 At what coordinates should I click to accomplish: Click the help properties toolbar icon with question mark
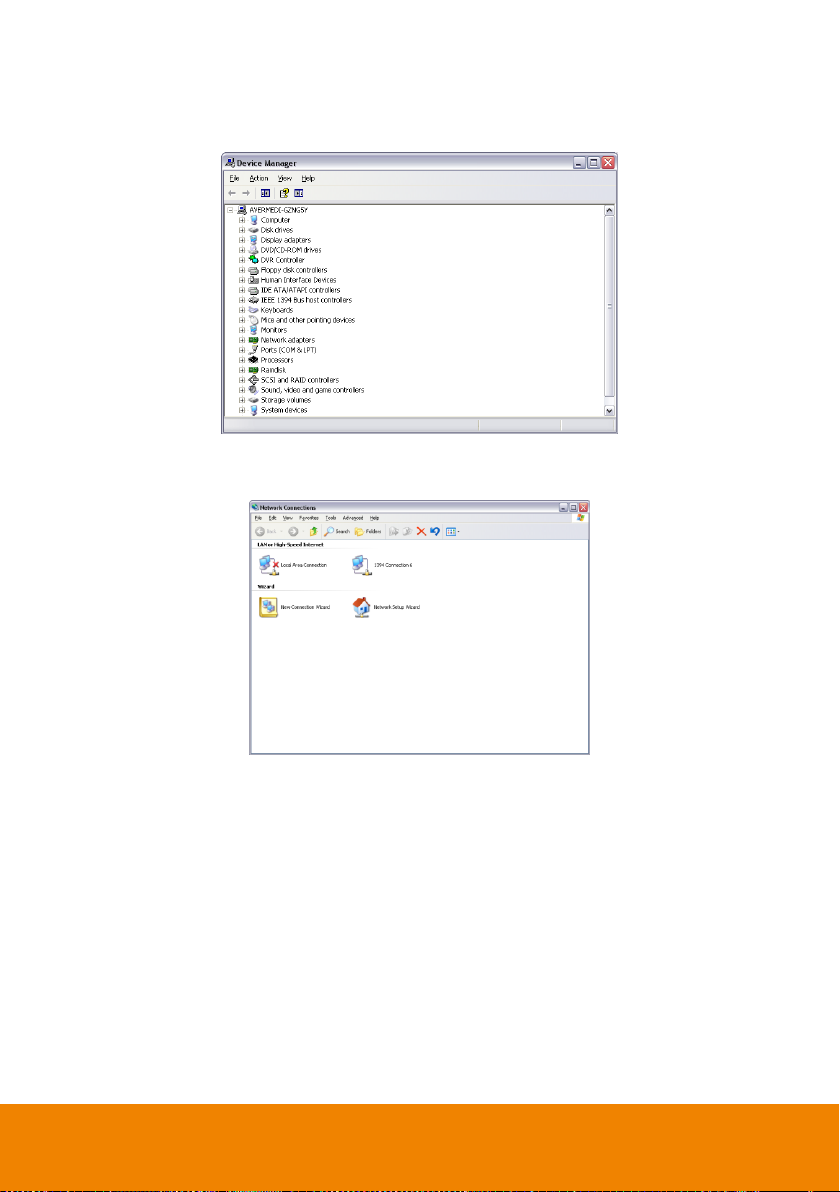point(284,193)
